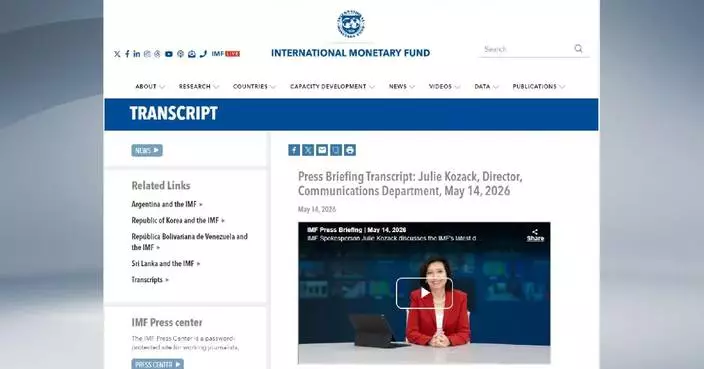Open IMF podcast icon in header

(x=180, y=54)
